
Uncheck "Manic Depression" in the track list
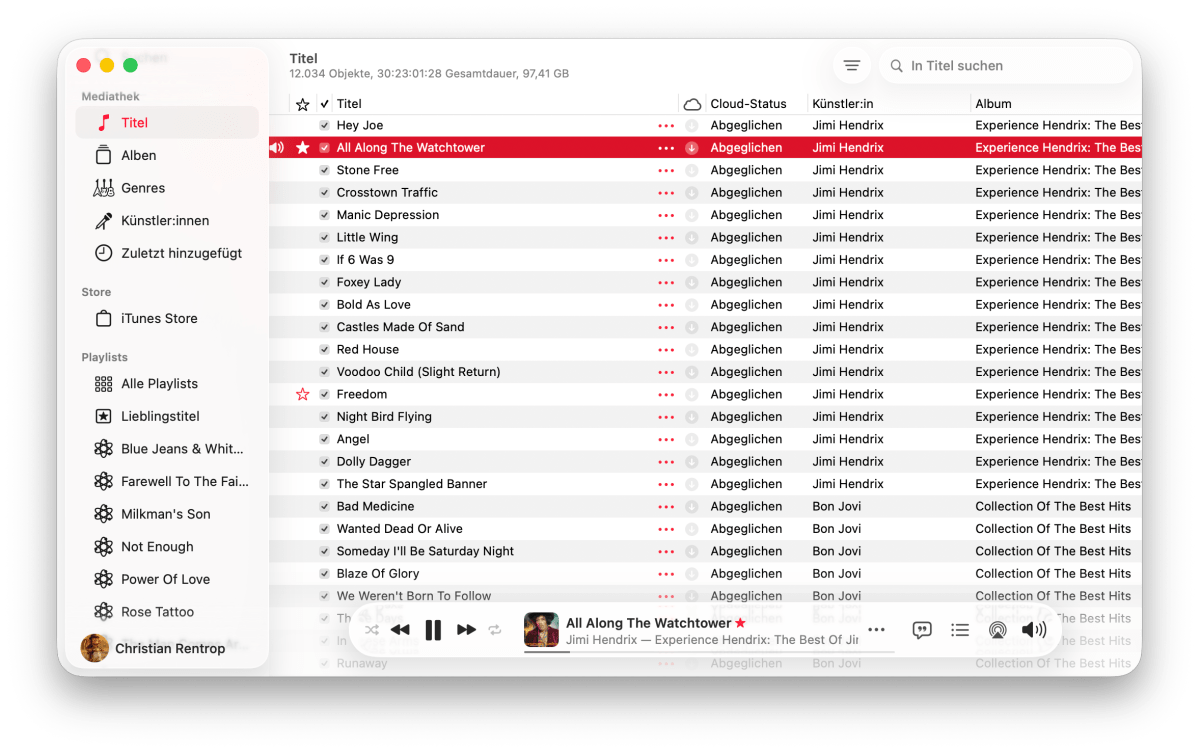click(323, 214)
